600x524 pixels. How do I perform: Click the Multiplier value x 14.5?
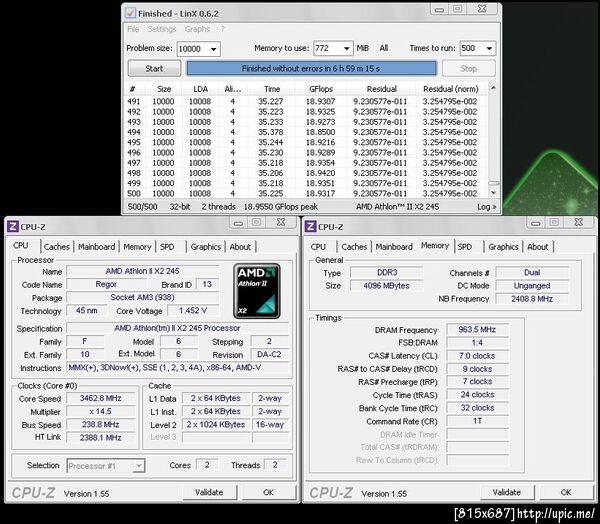click(101, 411)
